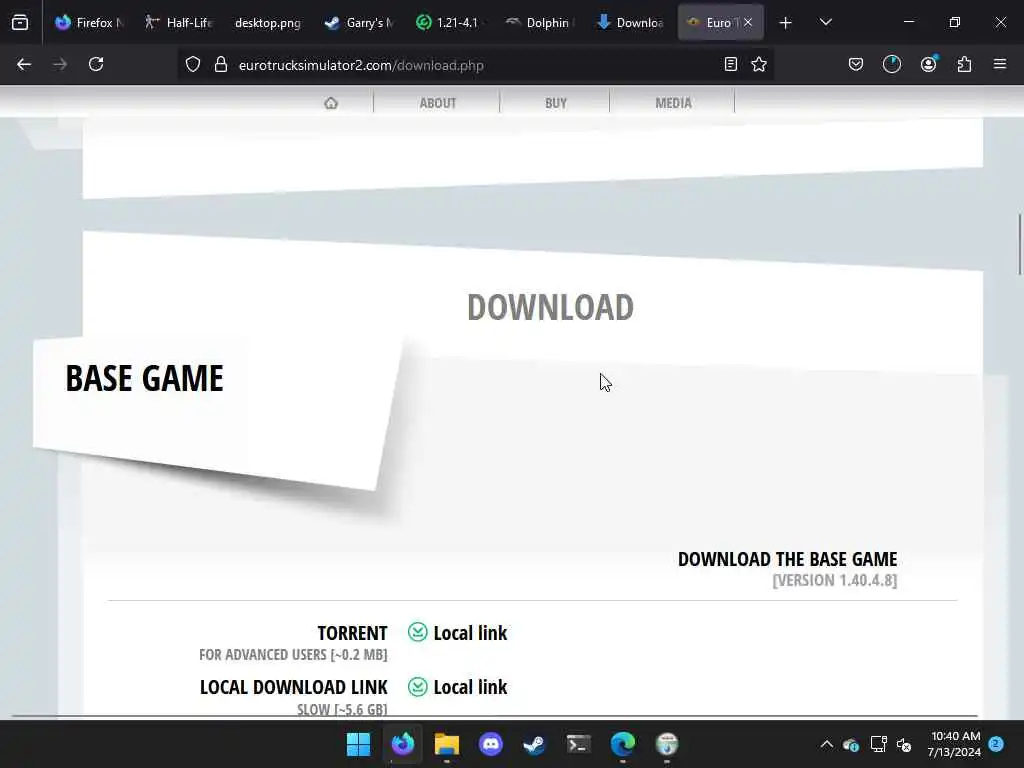
Task: Open the network status tray icon
Action: pos(878,744)
